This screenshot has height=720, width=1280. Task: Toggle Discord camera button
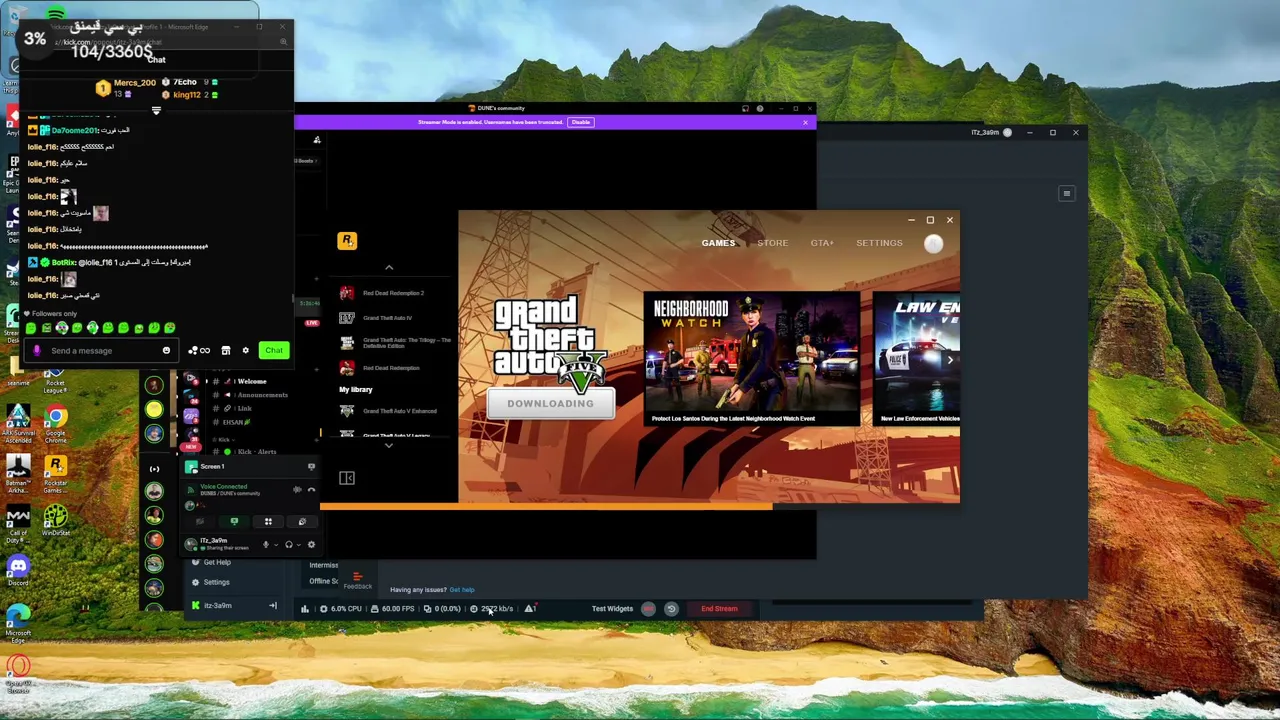200,521
